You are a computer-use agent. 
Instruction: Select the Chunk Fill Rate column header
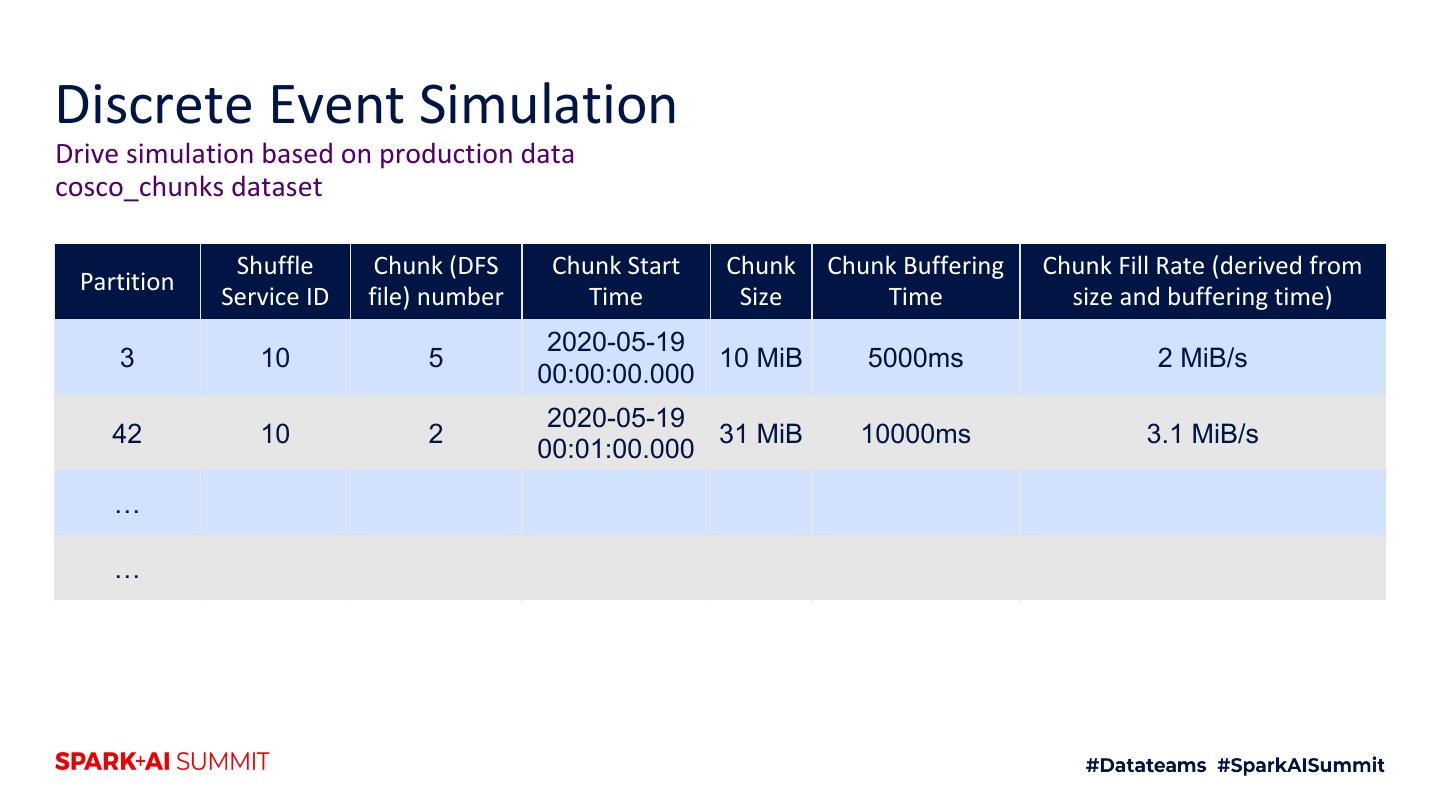(x=1202, y=282)
